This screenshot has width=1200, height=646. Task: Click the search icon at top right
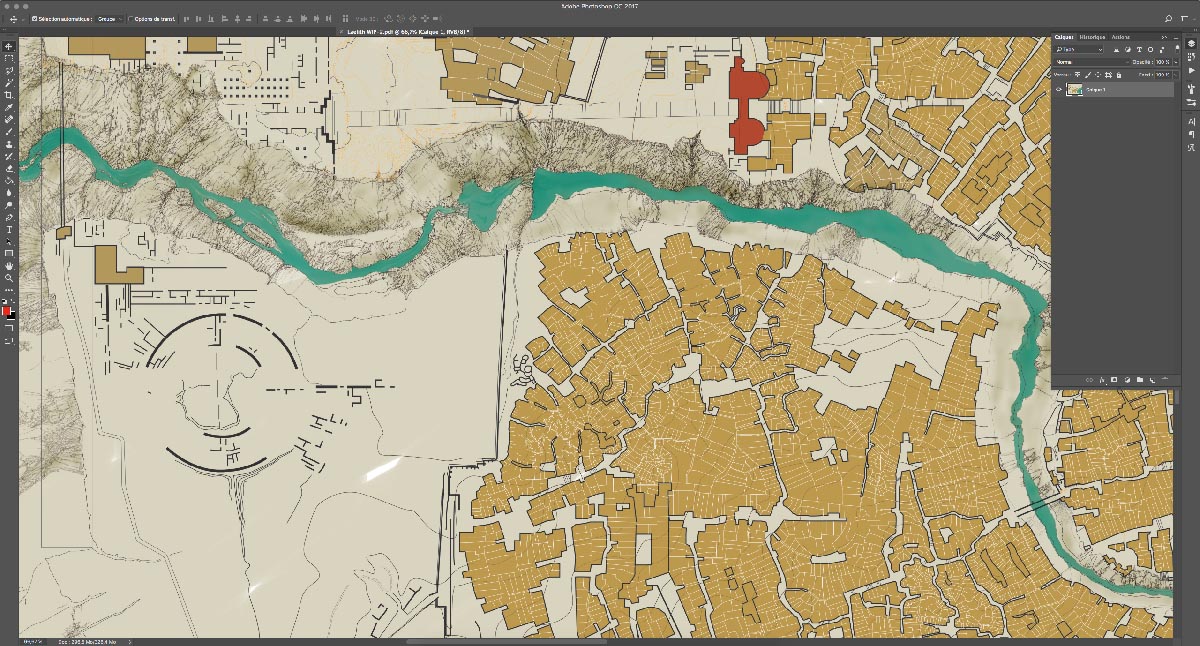coord(1169,19)
